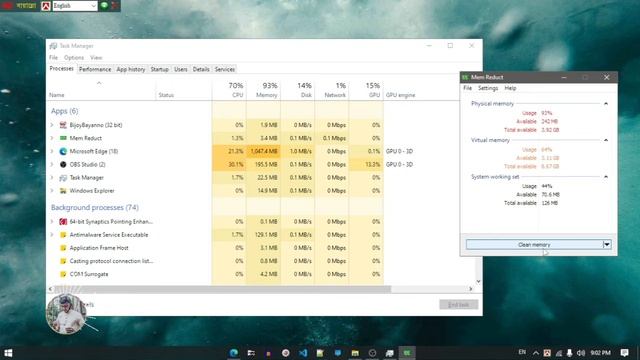Click the Antimalware Service Executable icon
The width and height of the screenshot is (640, 360).
(x=63, y=235)
